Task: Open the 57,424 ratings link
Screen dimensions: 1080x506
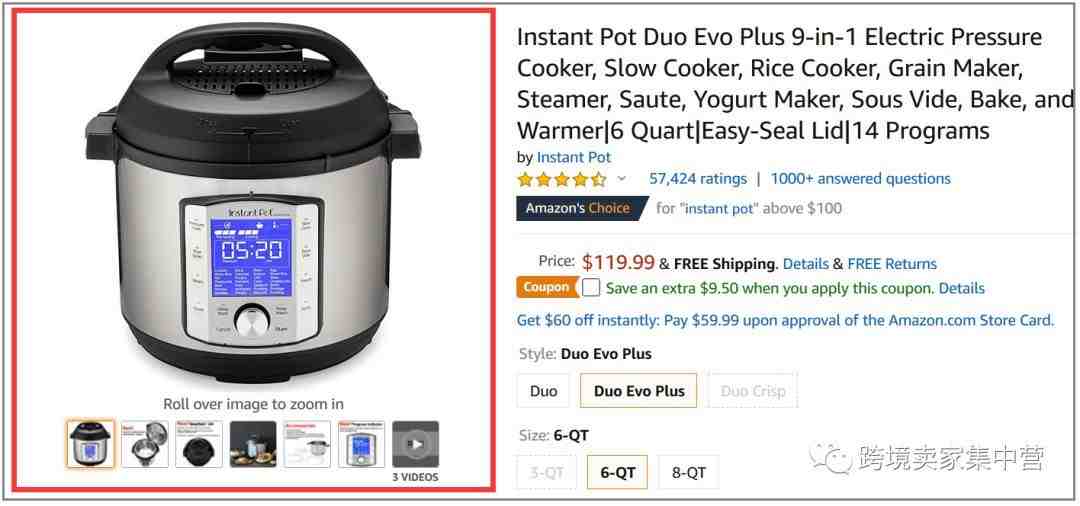Action: (x=698, y=179)
